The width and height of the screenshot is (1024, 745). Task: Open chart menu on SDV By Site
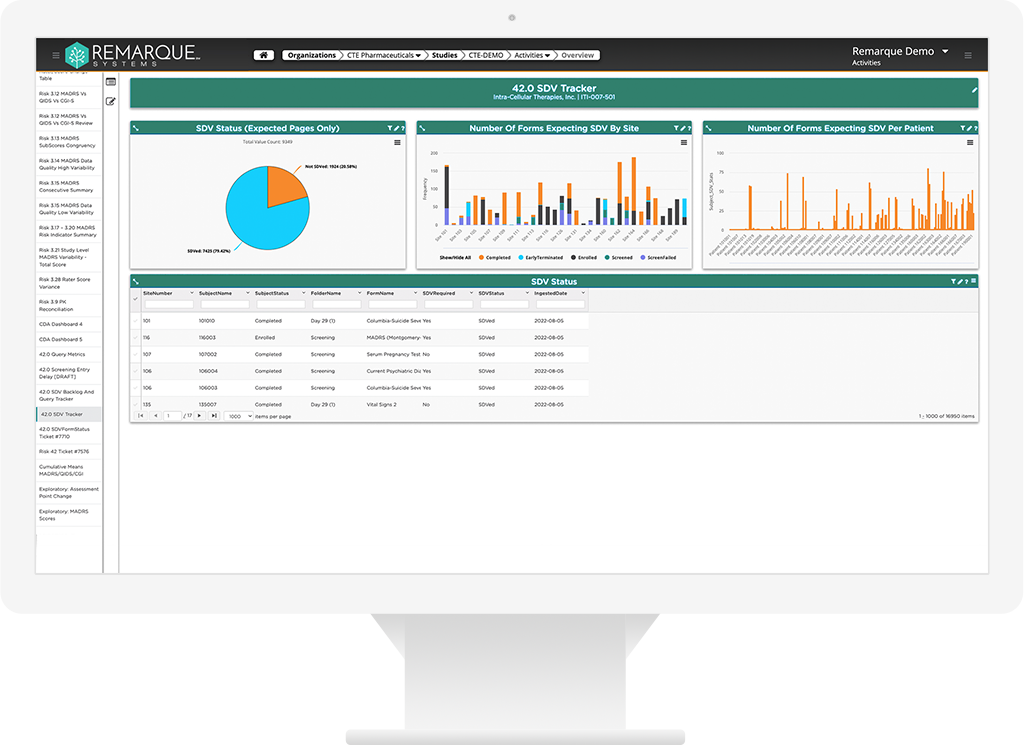684,143
